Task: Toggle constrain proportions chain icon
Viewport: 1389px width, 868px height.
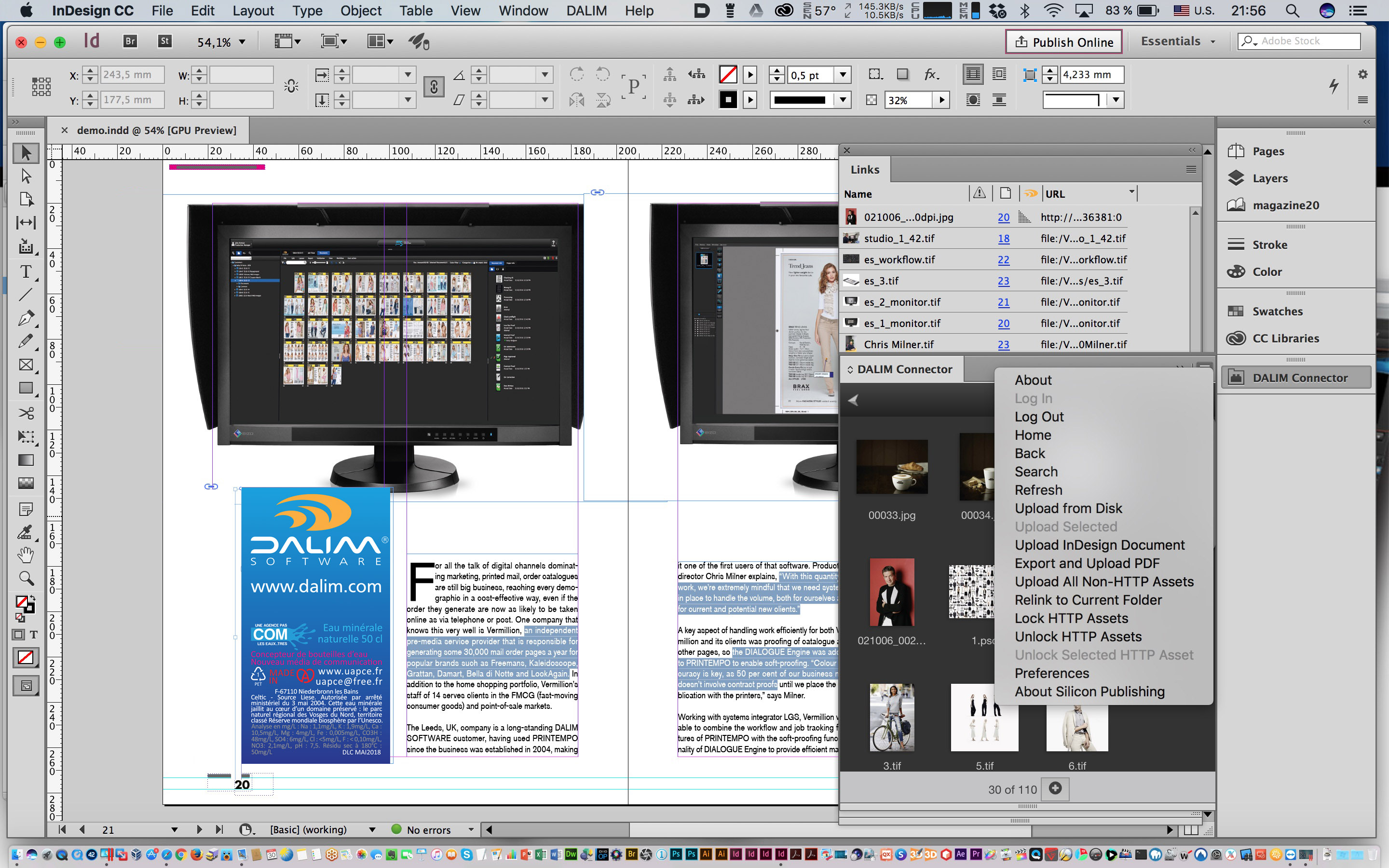Action: tap(434, 87)
